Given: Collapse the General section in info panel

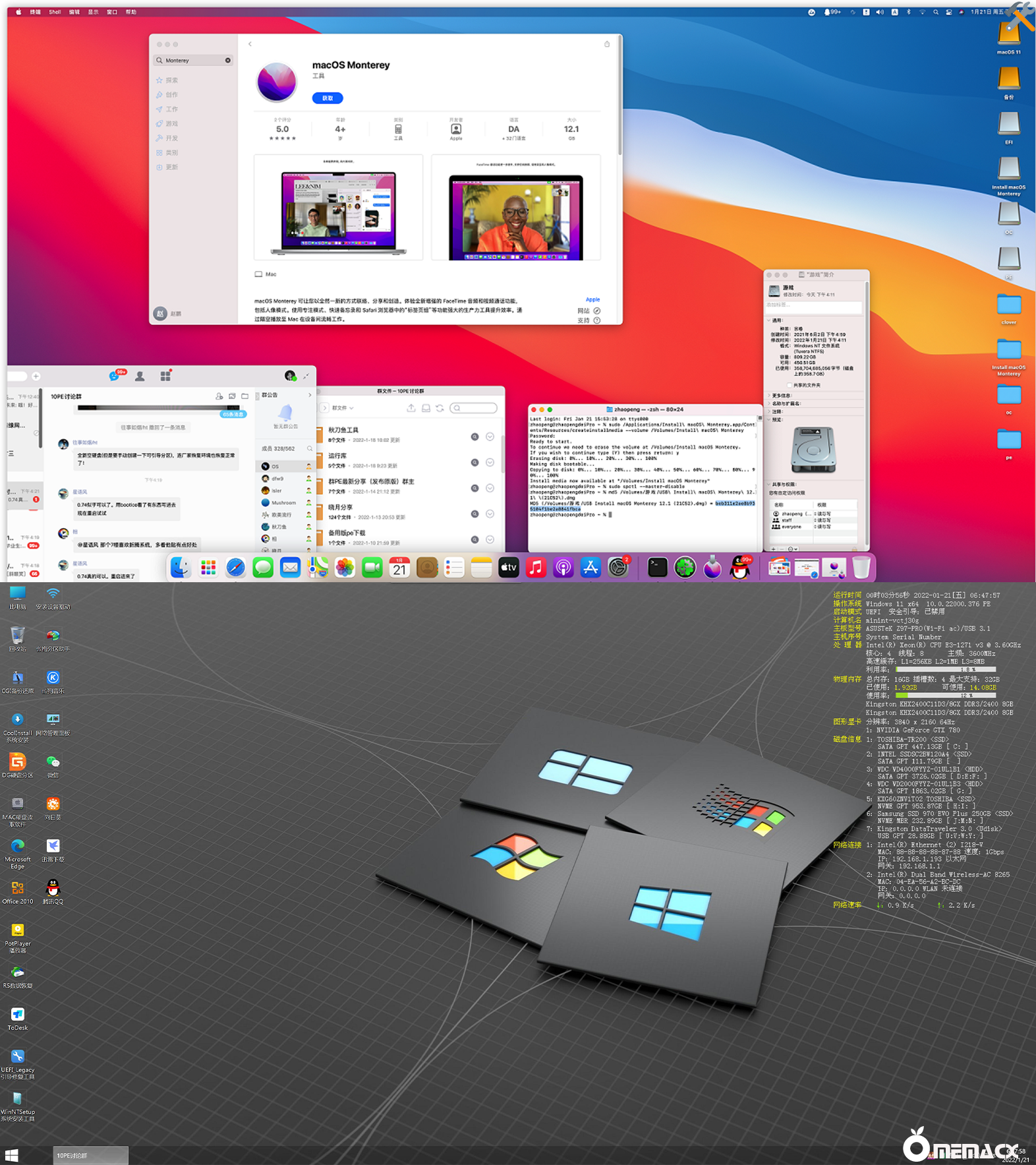Looking at the screenshot, I should [x=769, y=320].
